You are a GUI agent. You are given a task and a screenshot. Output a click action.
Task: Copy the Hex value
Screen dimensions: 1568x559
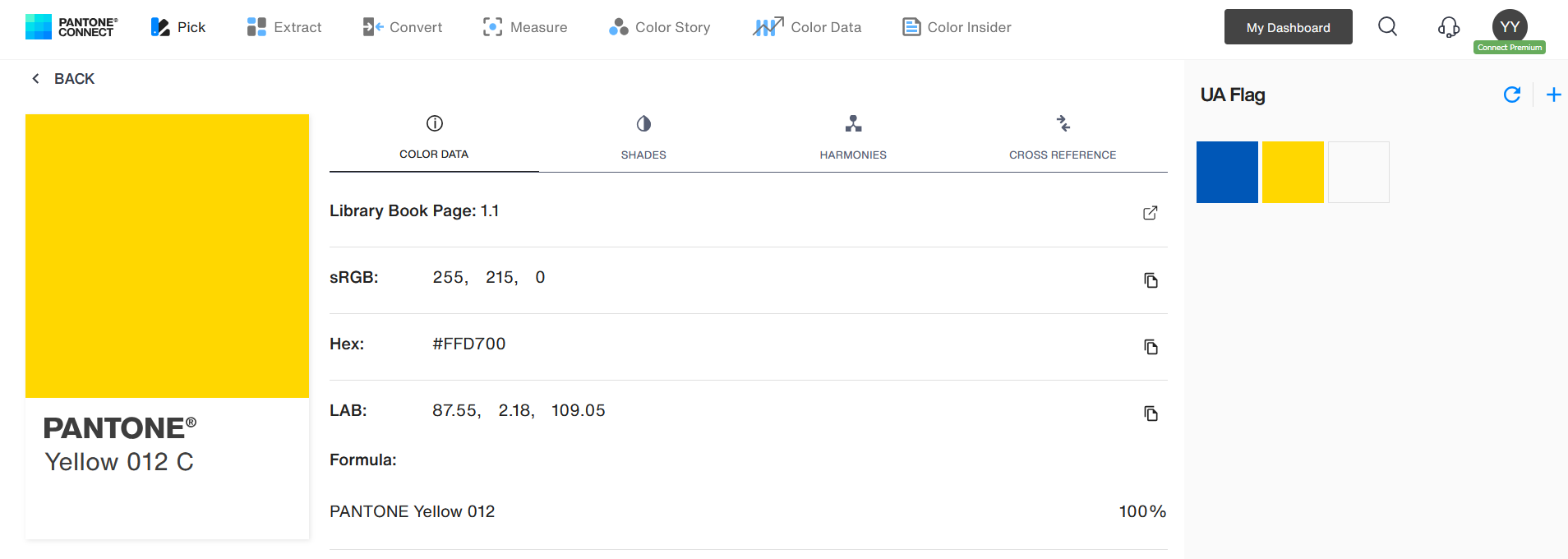tap(1151, 347)
